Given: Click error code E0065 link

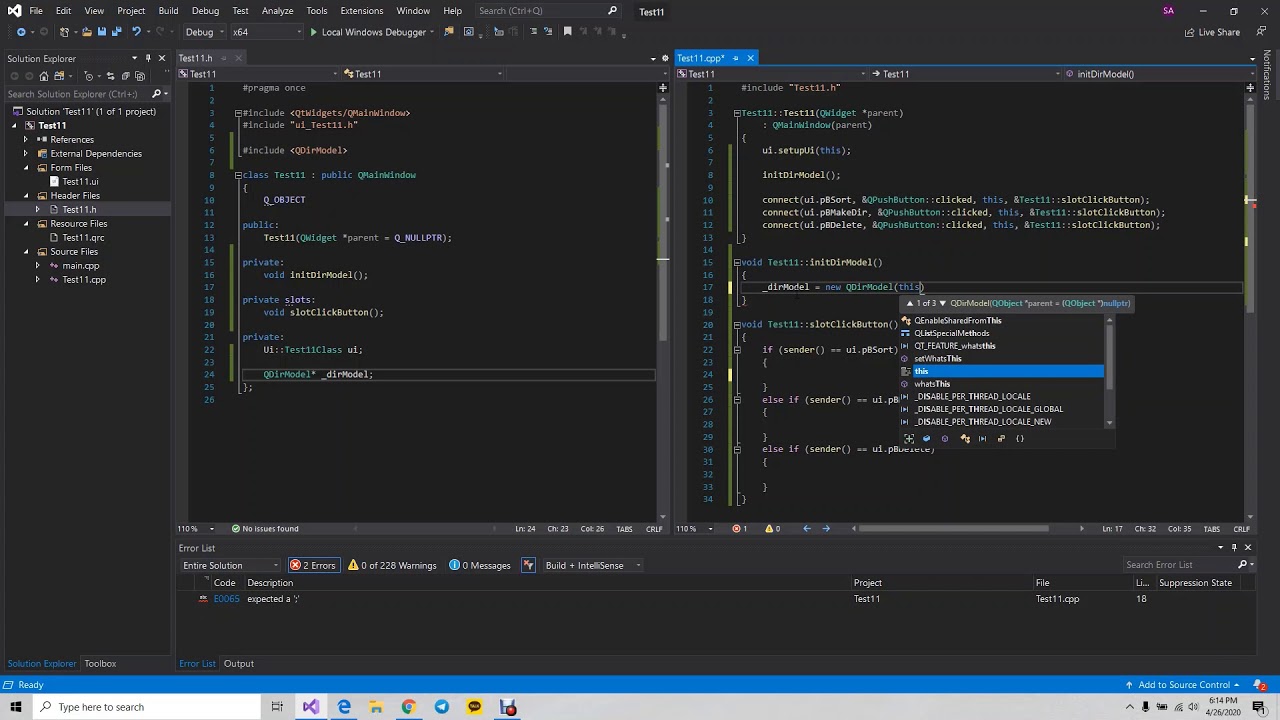Looking at the screenshot, I should (x=226, y=599).
